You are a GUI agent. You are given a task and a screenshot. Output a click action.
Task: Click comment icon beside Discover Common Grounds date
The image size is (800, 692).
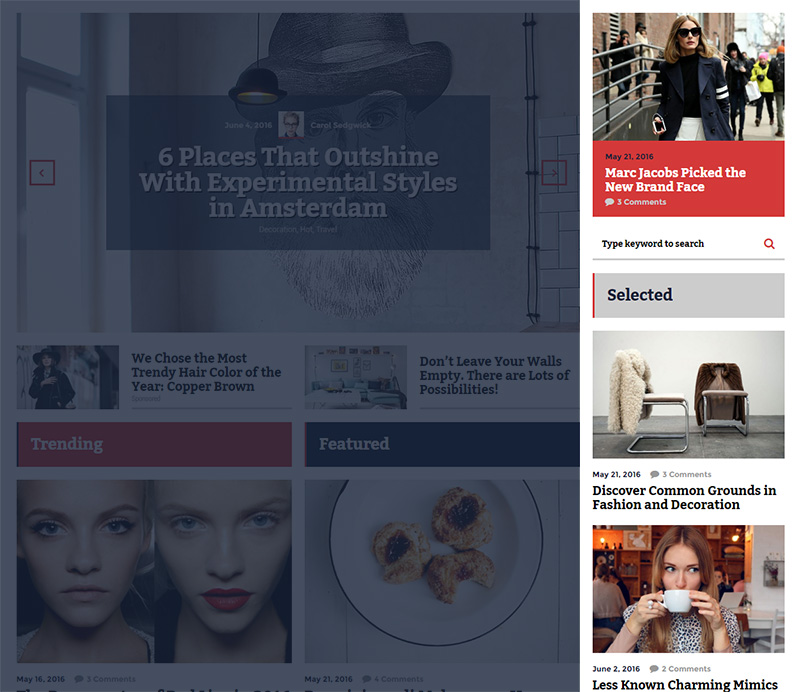click(x=655, y=475)
